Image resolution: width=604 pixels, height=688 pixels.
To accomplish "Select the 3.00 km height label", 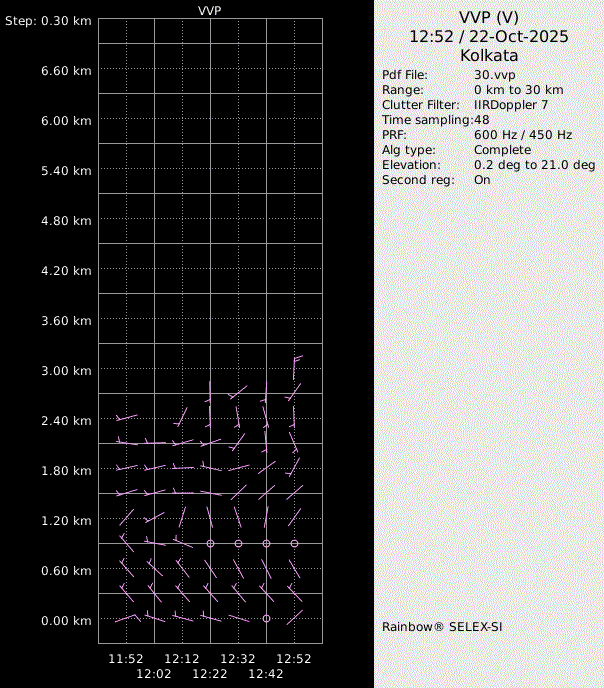I will coord(66,371).
